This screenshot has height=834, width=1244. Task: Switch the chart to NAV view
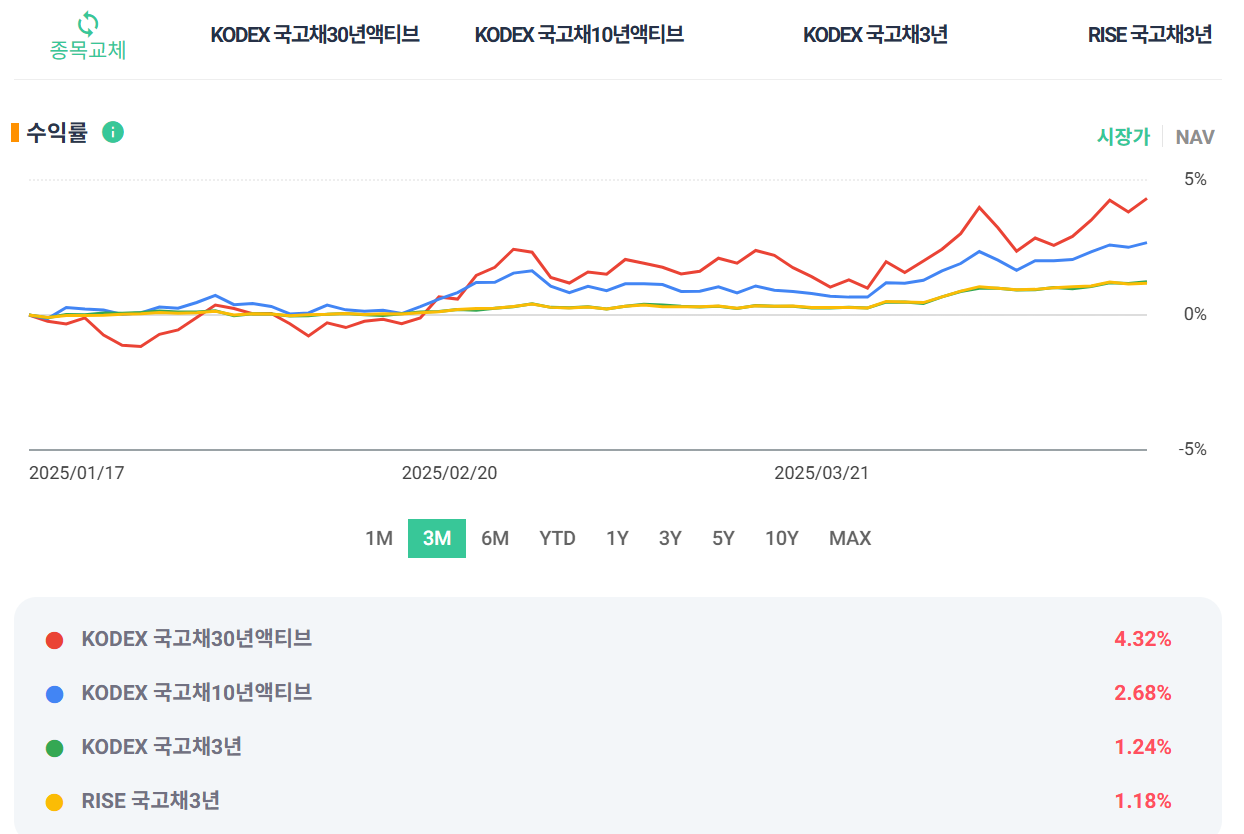coord(1194,137)
